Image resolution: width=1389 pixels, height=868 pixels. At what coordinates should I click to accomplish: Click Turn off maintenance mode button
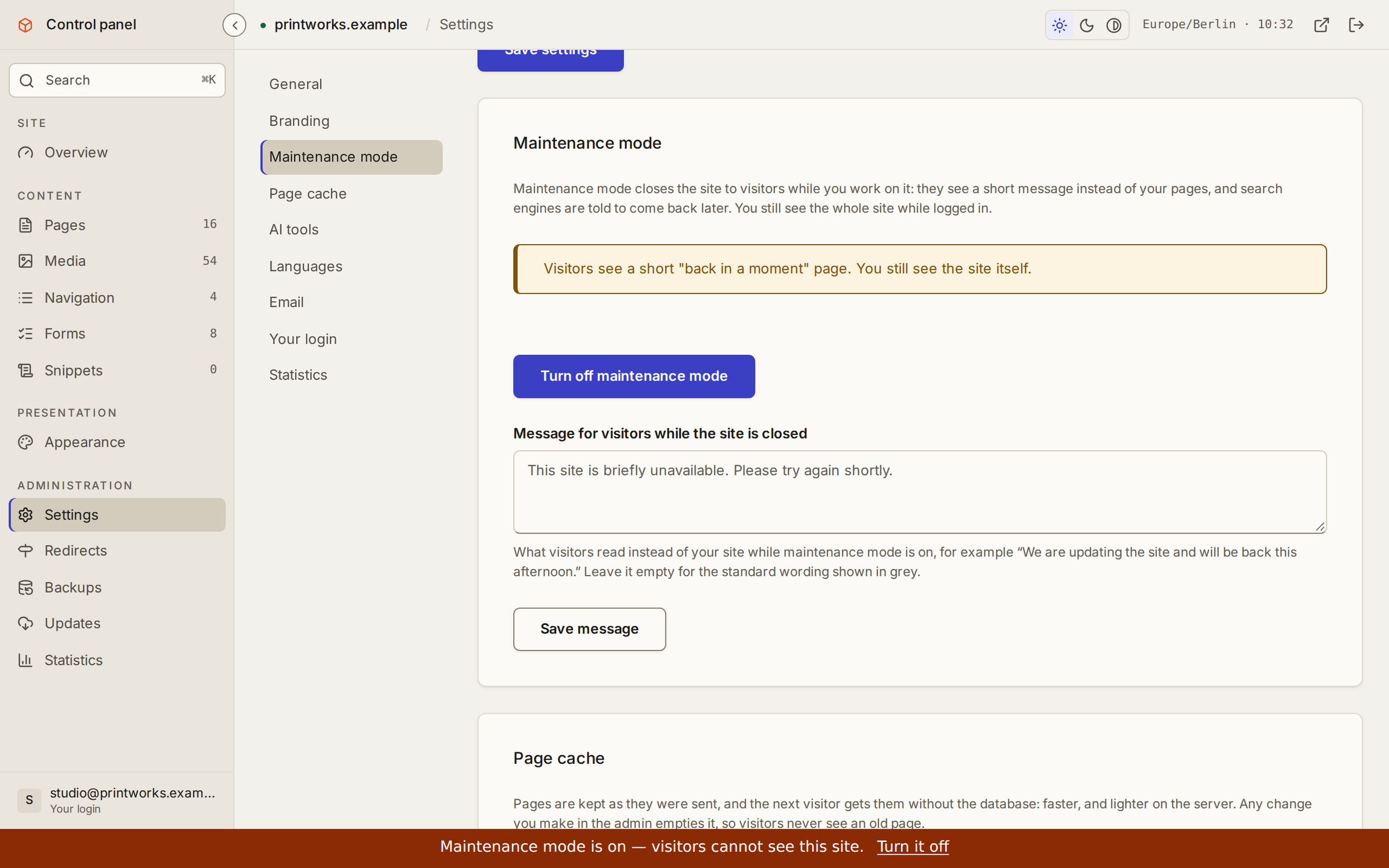[x=634, y=376]
